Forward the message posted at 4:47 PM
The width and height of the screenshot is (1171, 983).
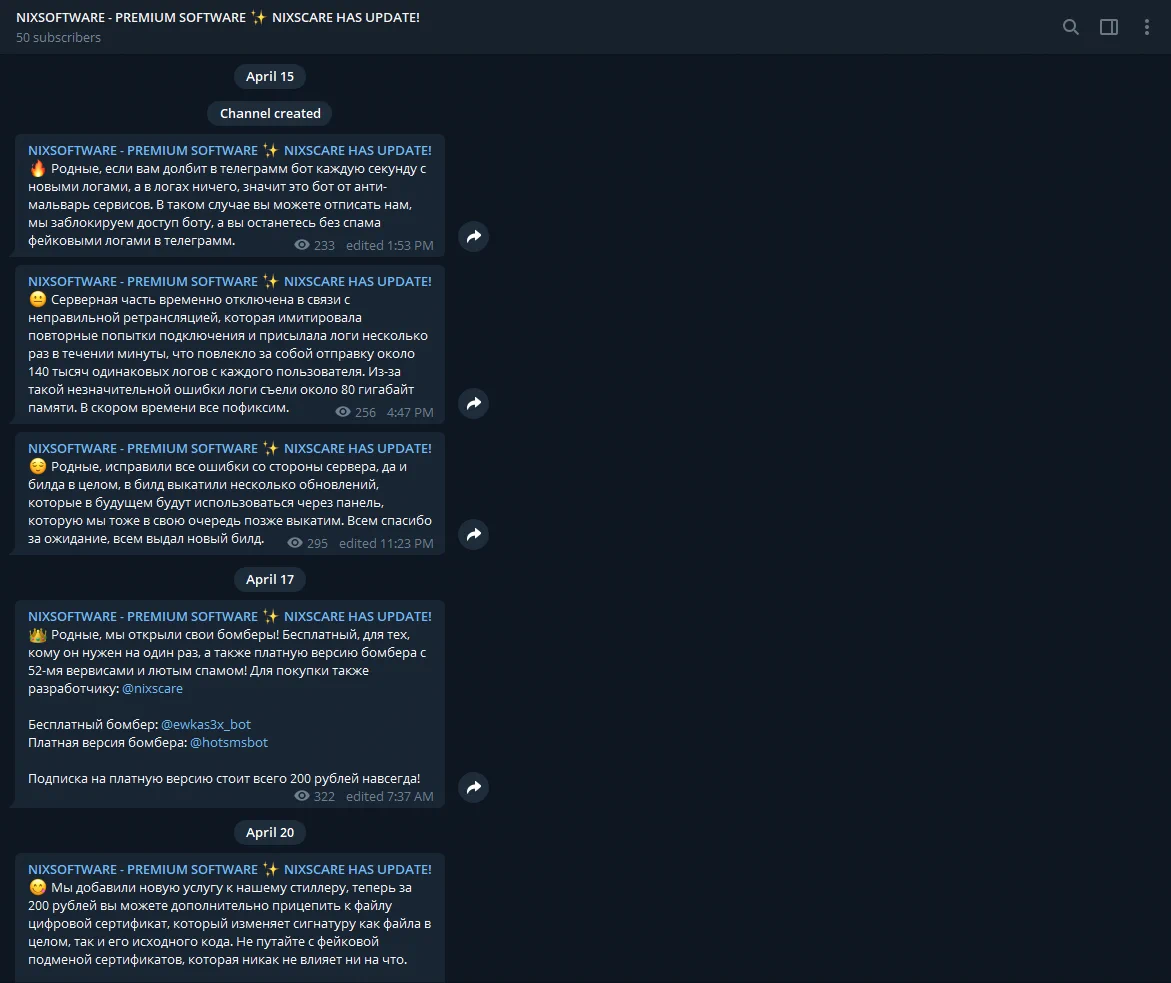[473, 404]
